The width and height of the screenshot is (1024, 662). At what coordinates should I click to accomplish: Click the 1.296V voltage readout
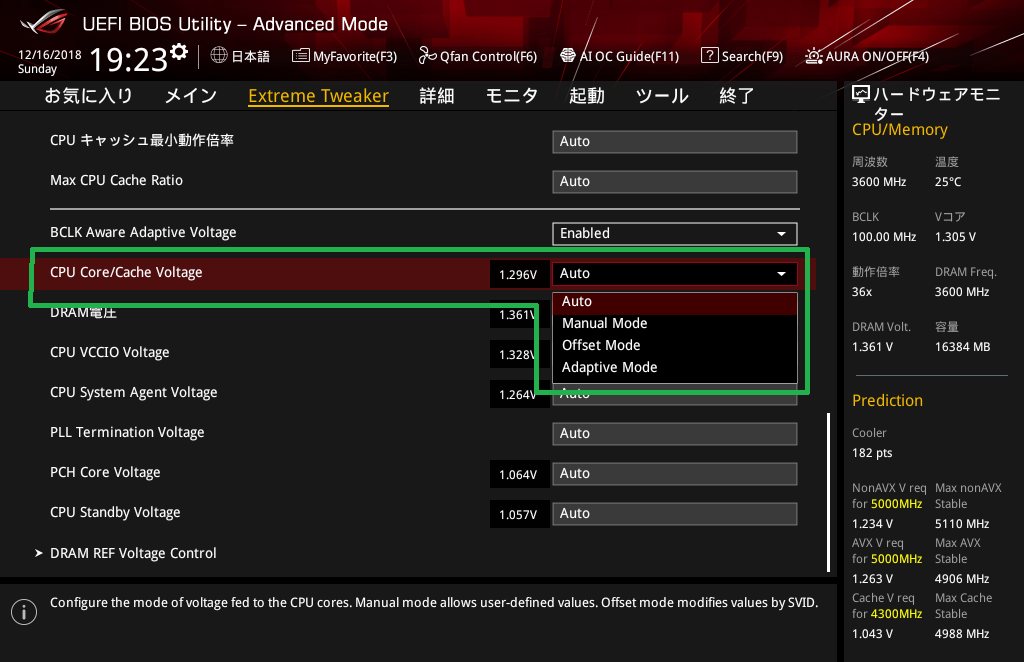pos(519,275)
